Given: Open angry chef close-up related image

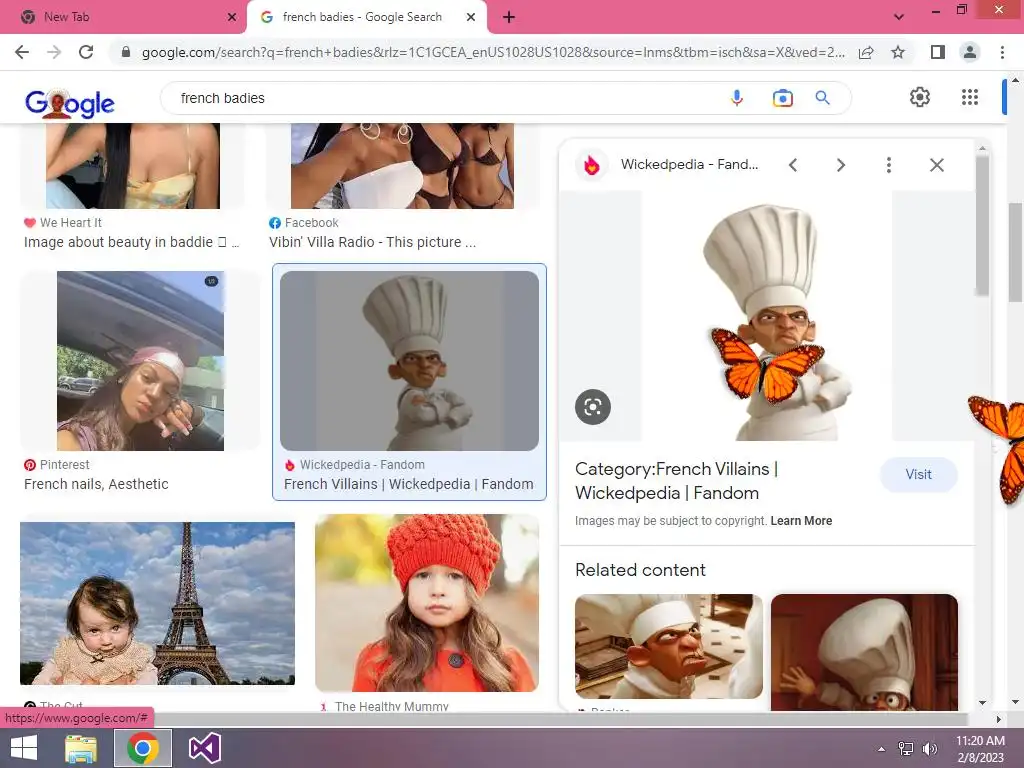Looking at the screenshot, I should (669, 646).
